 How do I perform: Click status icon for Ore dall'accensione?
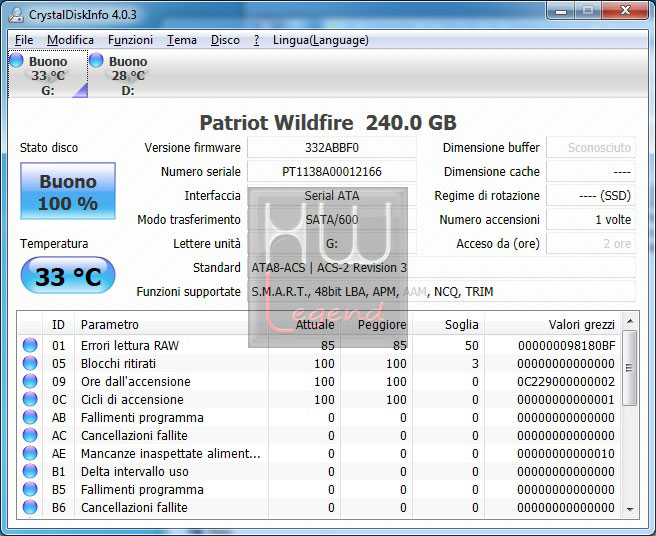[30, 381]
